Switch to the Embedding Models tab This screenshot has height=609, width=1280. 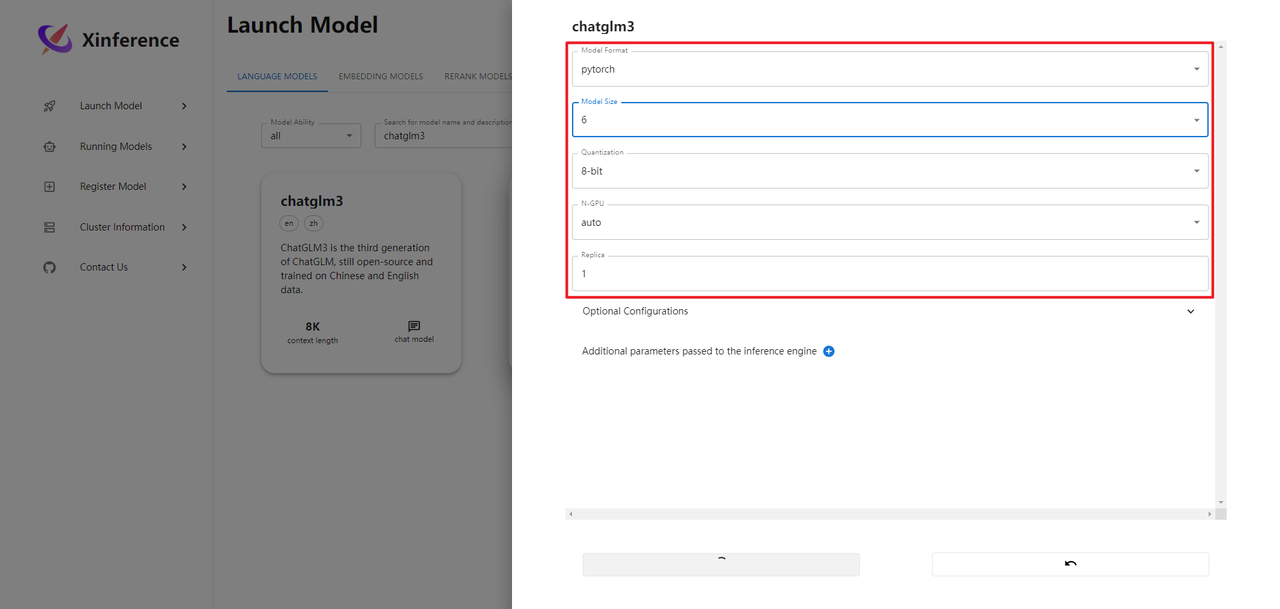(380, 76)
